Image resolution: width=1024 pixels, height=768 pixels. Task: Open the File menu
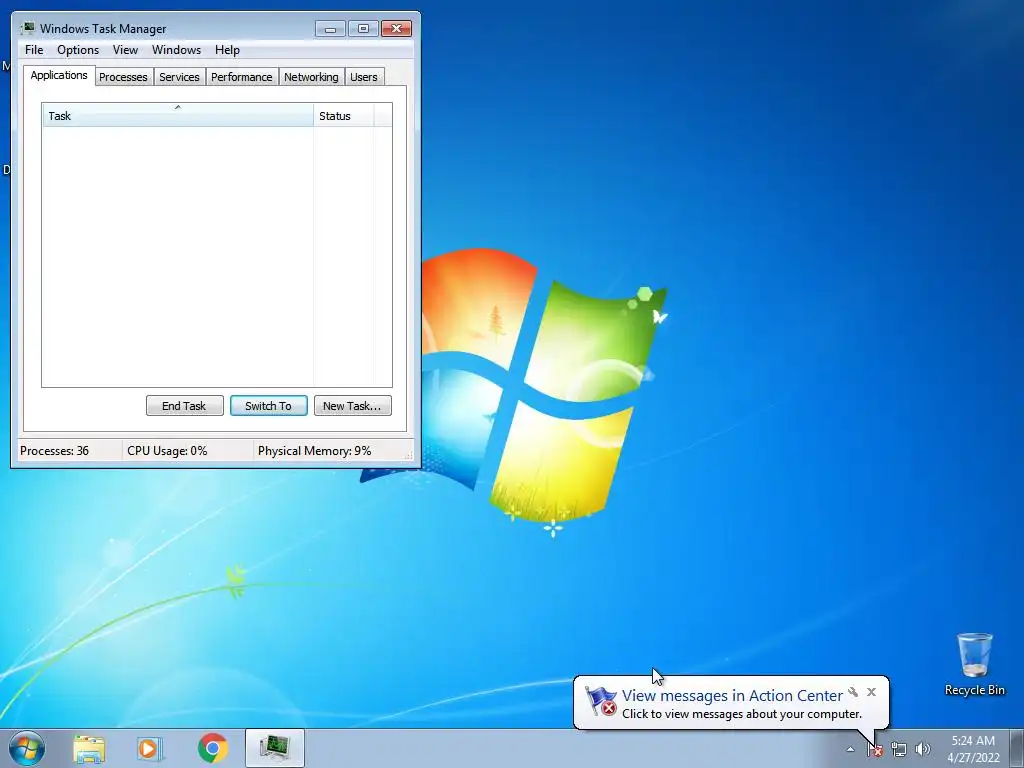coord(34,50)
